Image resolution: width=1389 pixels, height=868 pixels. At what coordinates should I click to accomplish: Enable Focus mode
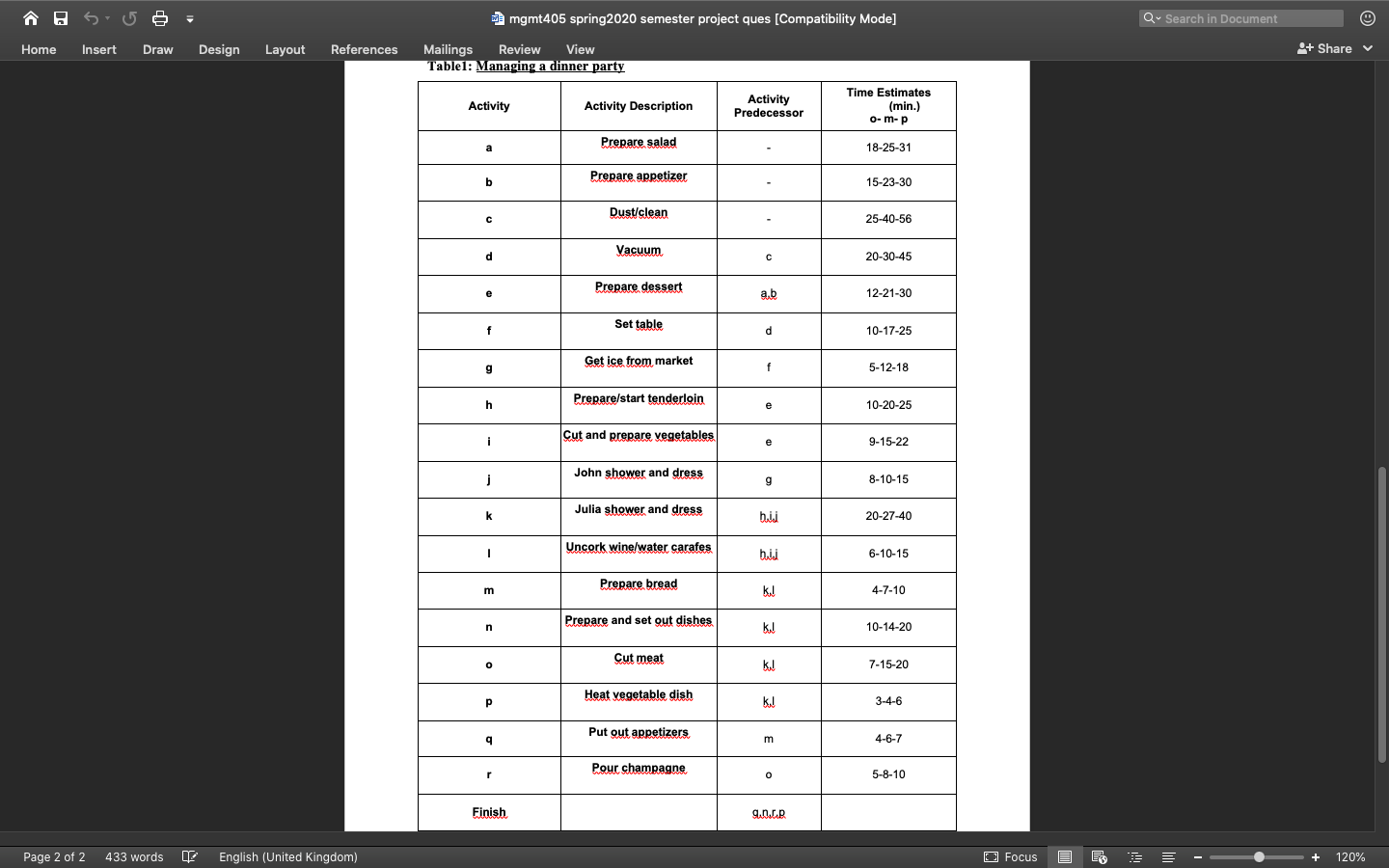coord(1011,856)
